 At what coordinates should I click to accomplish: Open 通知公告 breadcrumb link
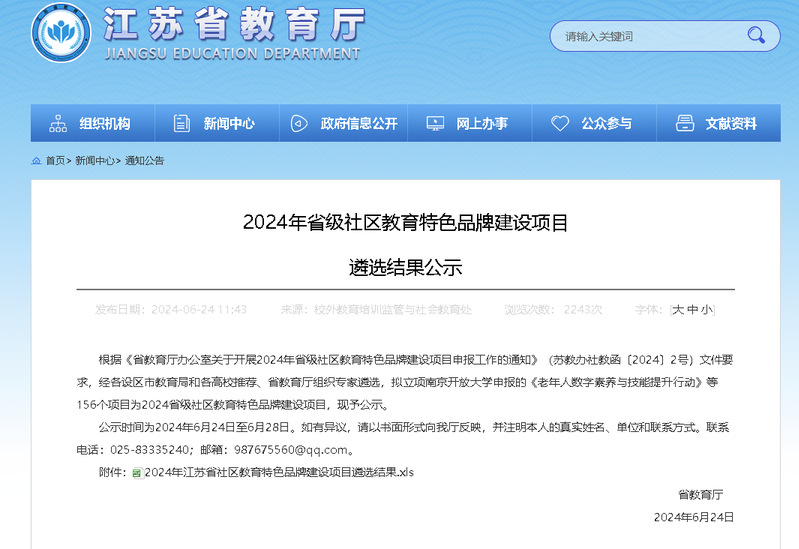(144, 161)
